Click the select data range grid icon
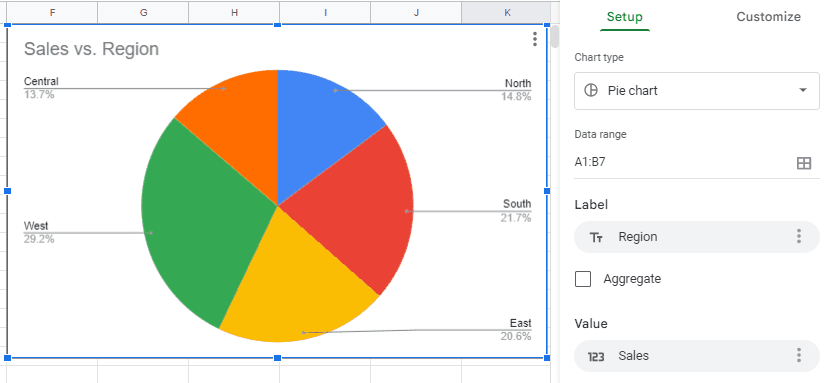The image size is (835, 383). click(804, 163)
